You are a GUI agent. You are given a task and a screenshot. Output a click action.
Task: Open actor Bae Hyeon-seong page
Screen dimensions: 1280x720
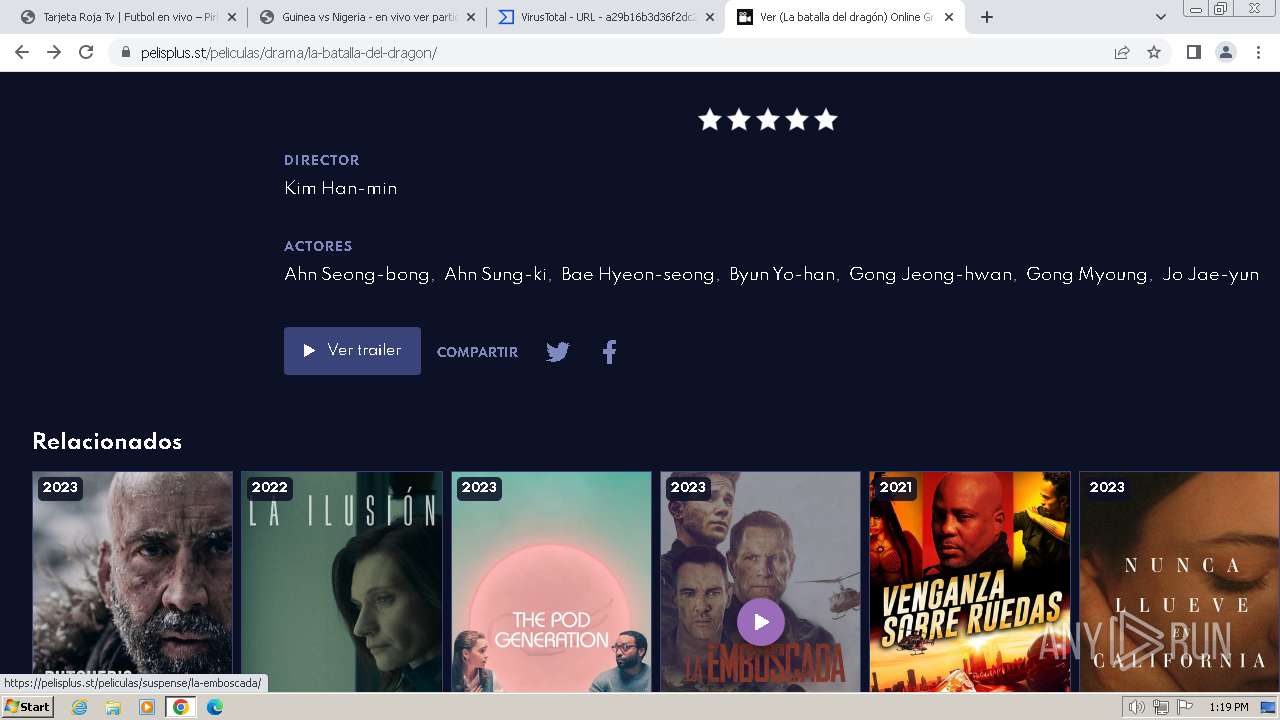[637, 274]
